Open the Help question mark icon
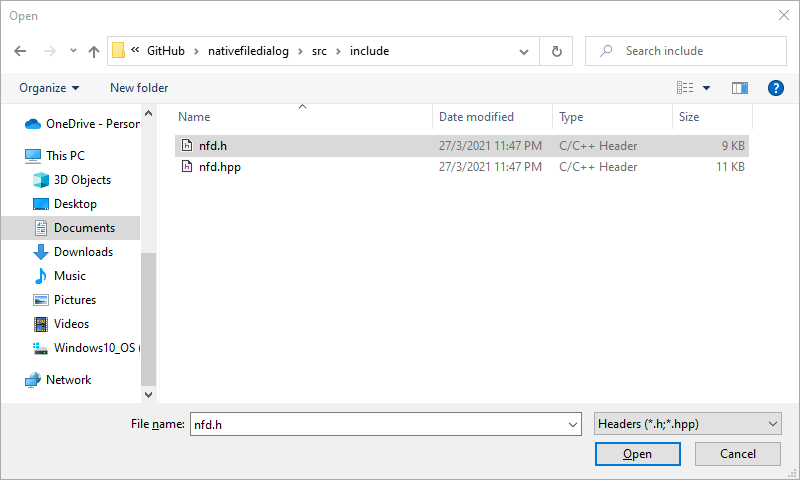Screen dimensions: 800x480 775,88
